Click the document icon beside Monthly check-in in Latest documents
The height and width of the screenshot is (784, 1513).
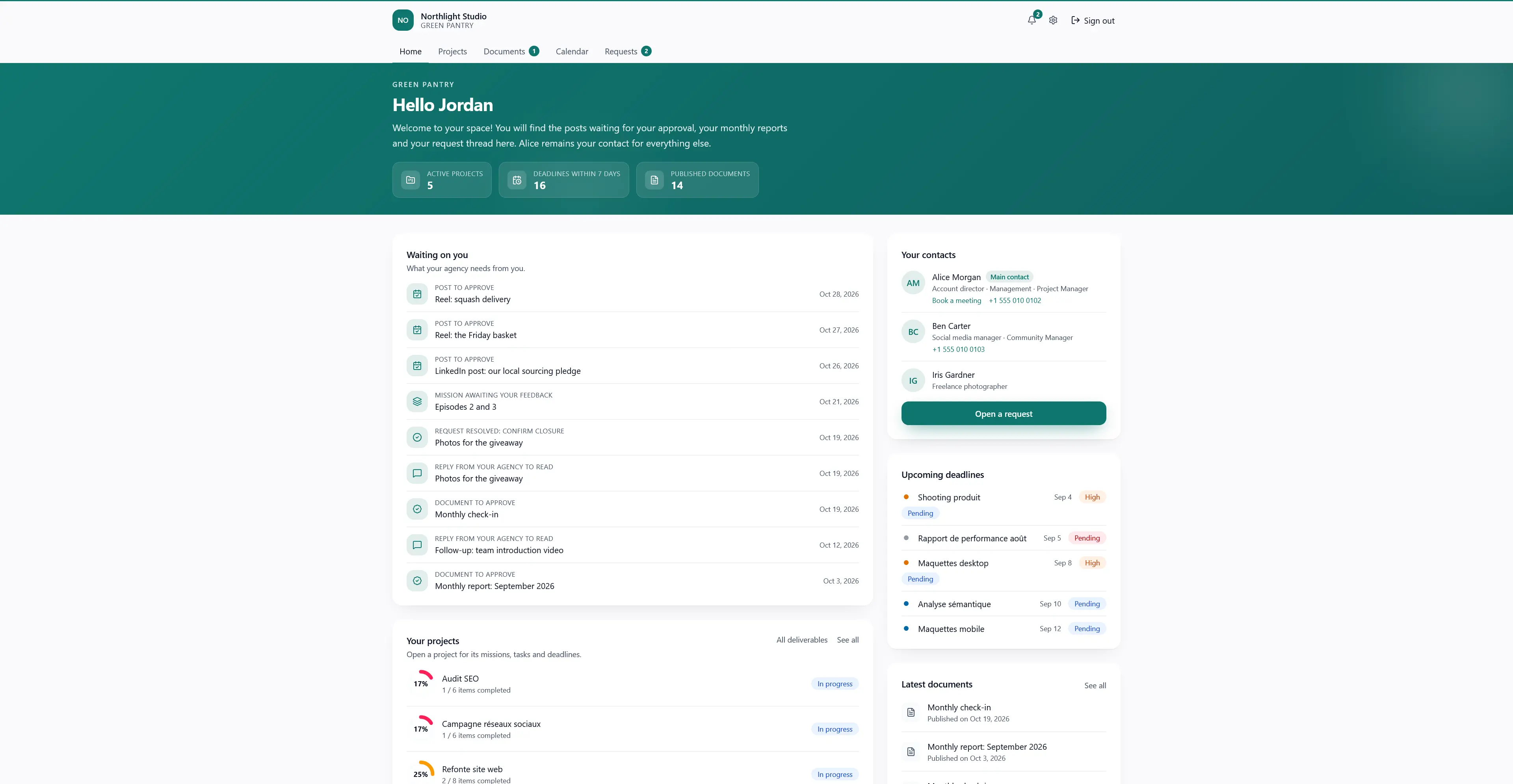coord(911,712)
